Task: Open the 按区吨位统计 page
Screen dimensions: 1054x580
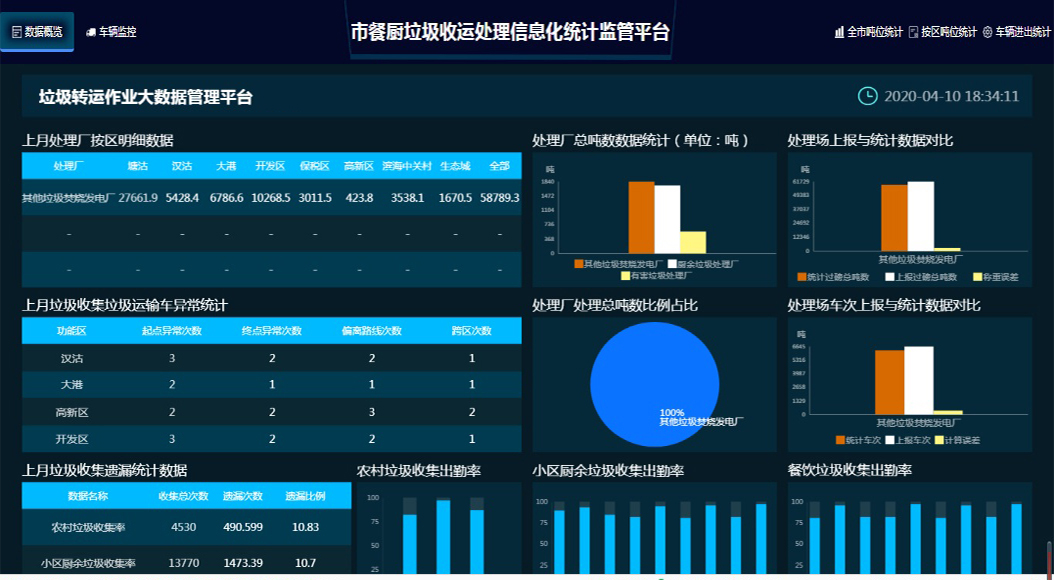Action: (942, 32)
